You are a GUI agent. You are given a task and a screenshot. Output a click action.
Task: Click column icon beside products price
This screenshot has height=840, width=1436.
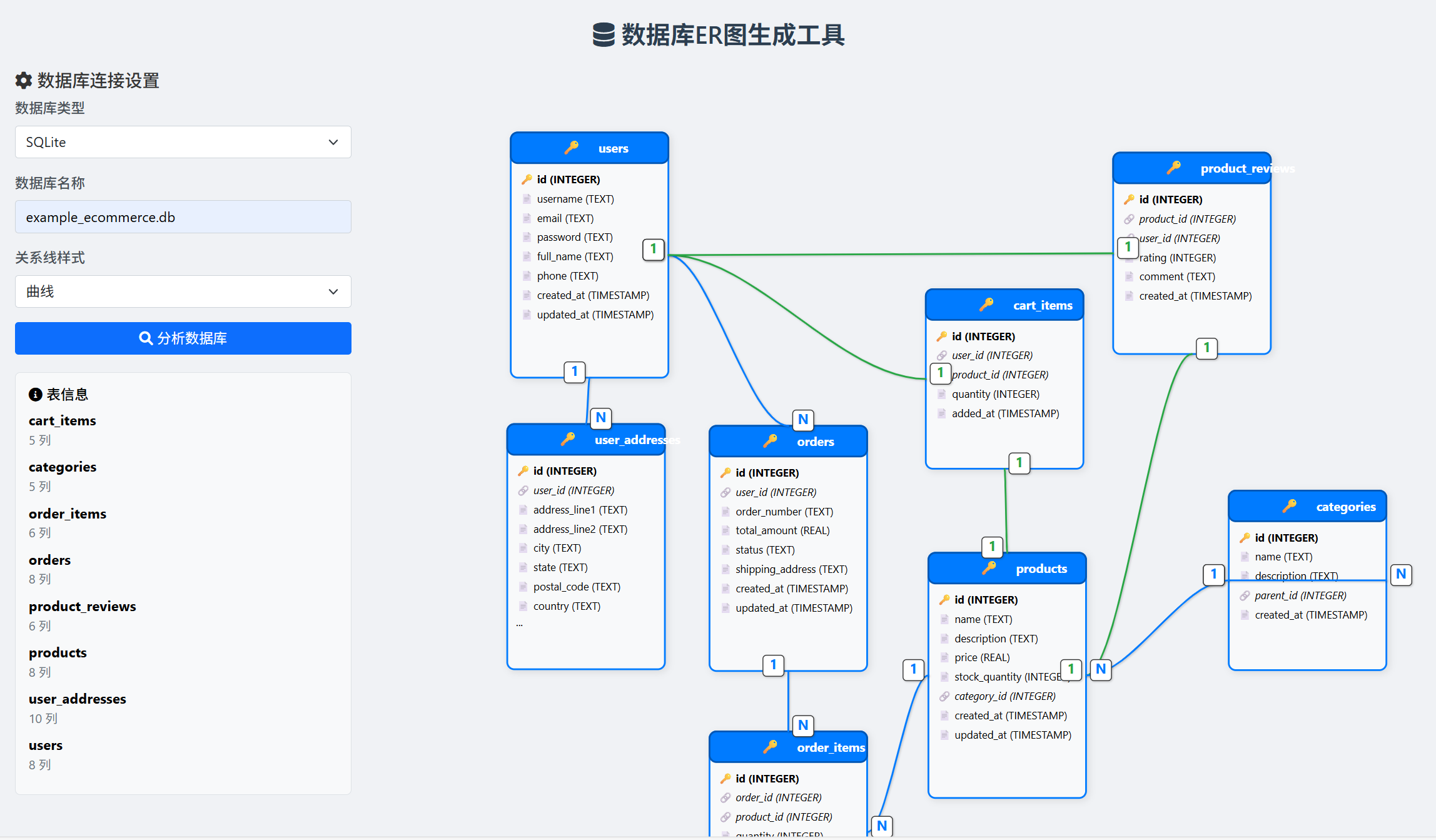pyautogui.click(x=944, y=657)
